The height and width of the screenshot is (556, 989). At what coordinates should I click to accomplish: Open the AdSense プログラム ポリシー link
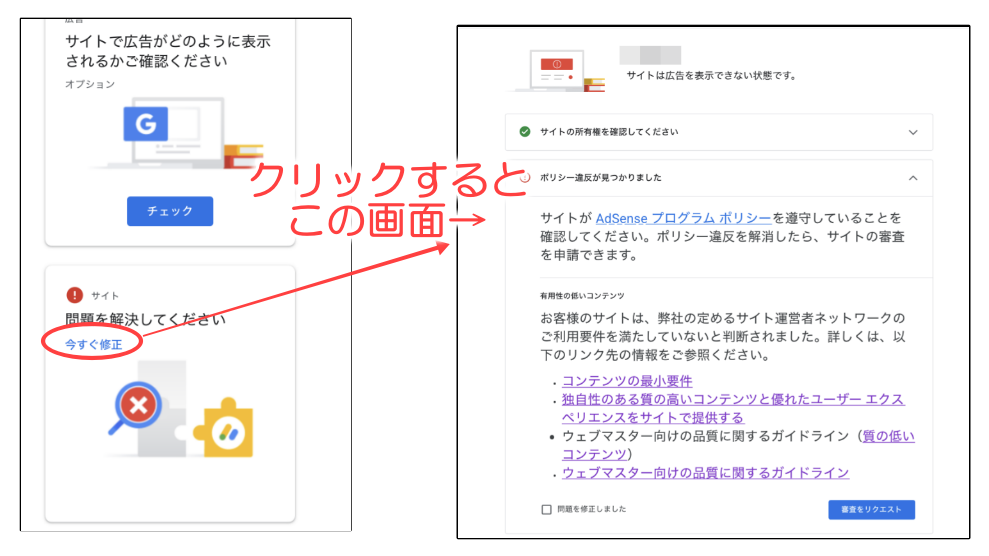point(683,218)
